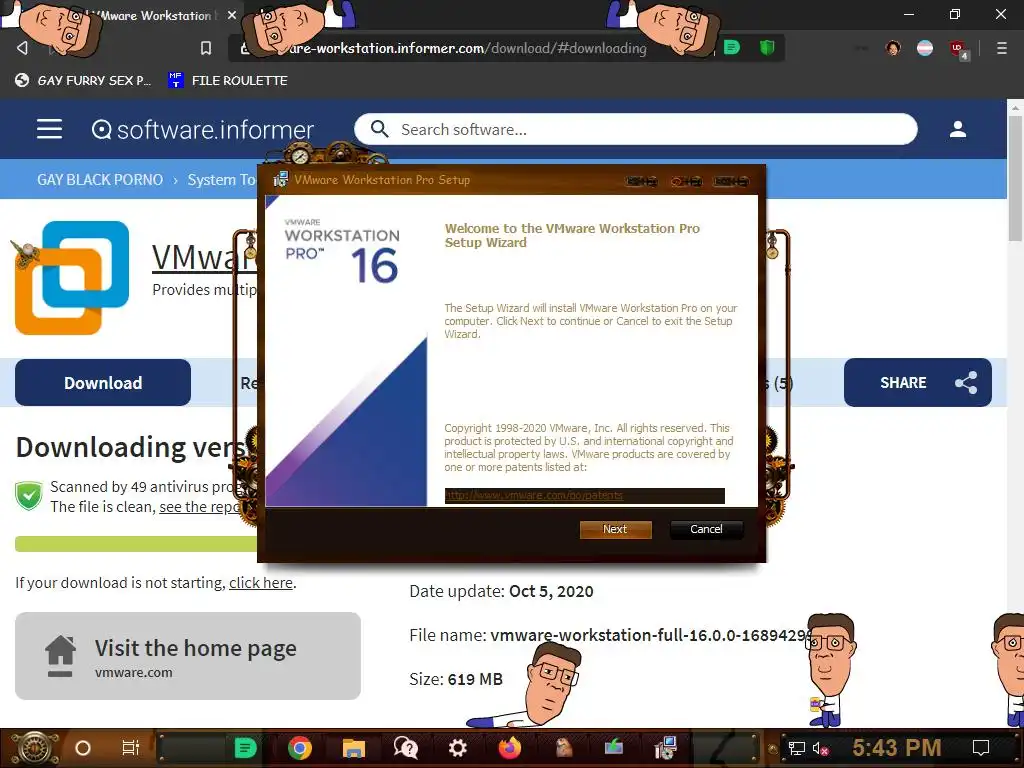Open the uBlock Origin extension icon

958,49
